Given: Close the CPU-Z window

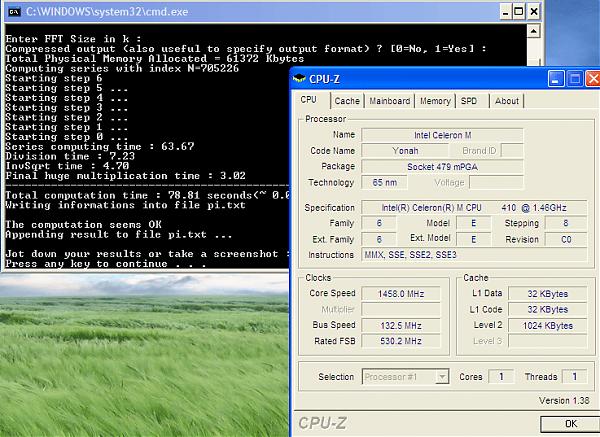Looking at the screenshot, I should tap(593, 79).
